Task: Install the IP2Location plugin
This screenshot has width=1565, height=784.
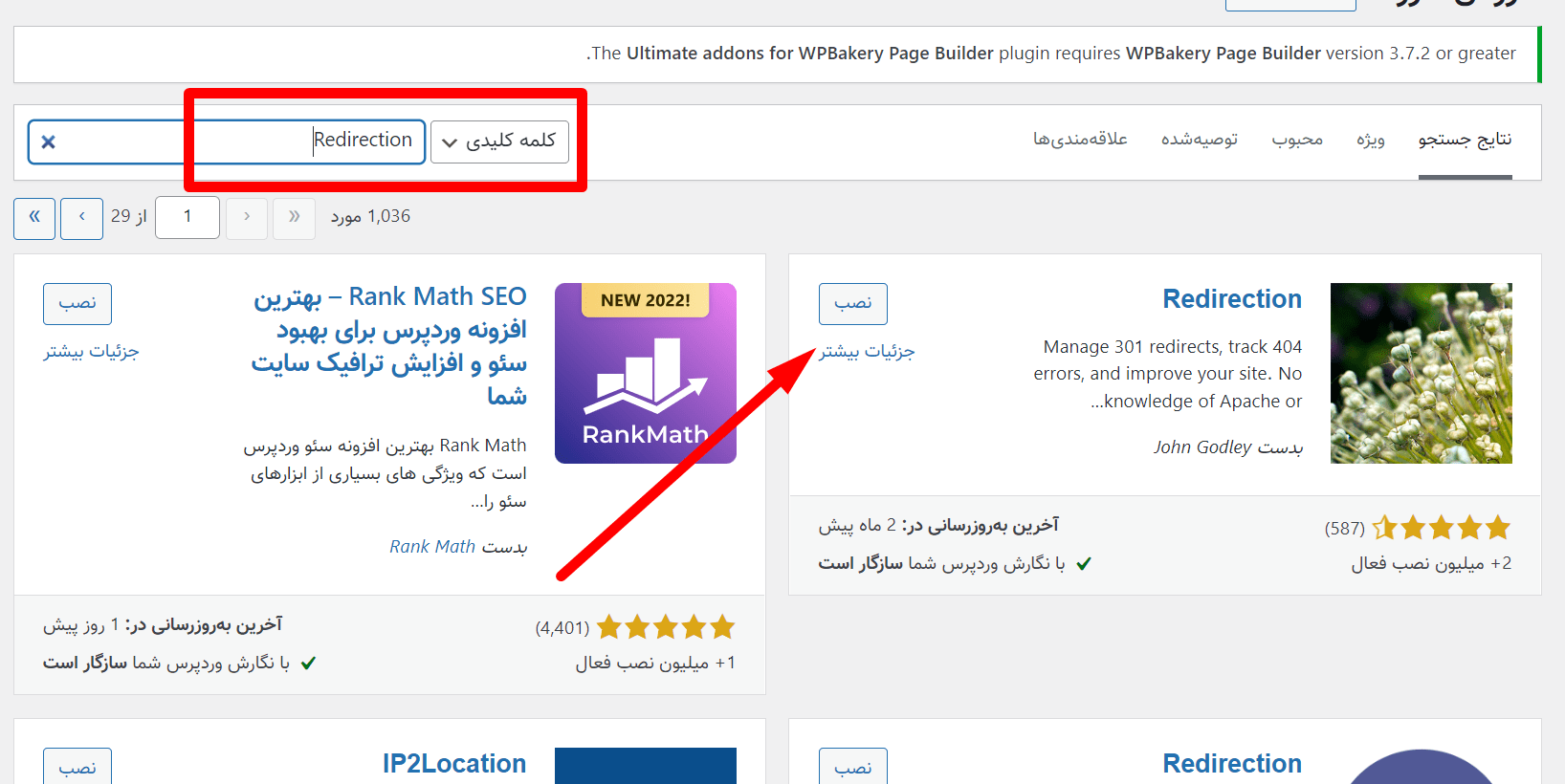Action: pos(77,767)
